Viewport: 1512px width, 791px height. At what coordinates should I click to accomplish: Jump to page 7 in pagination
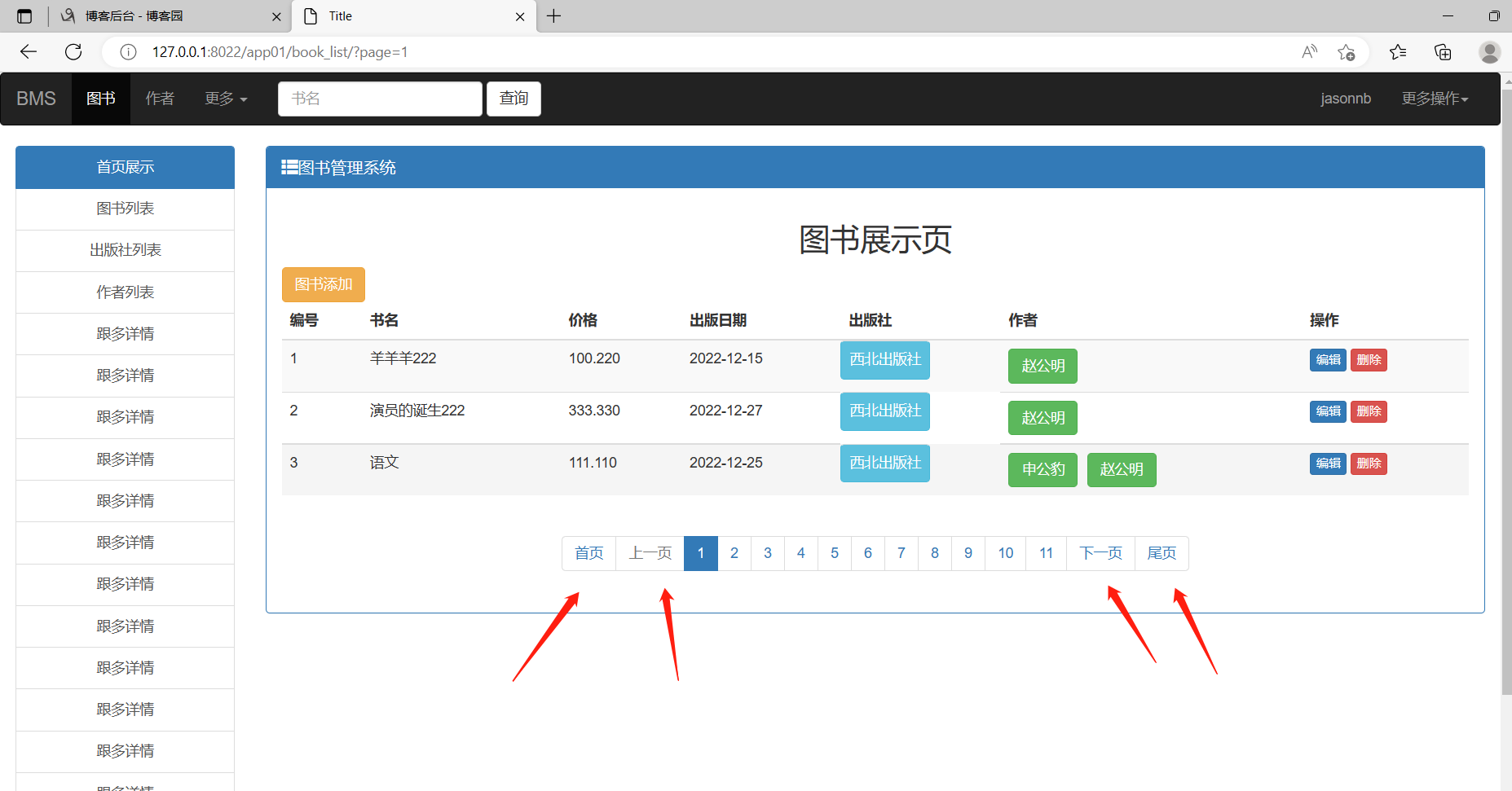pyautogui.click(x=901, y=553)
